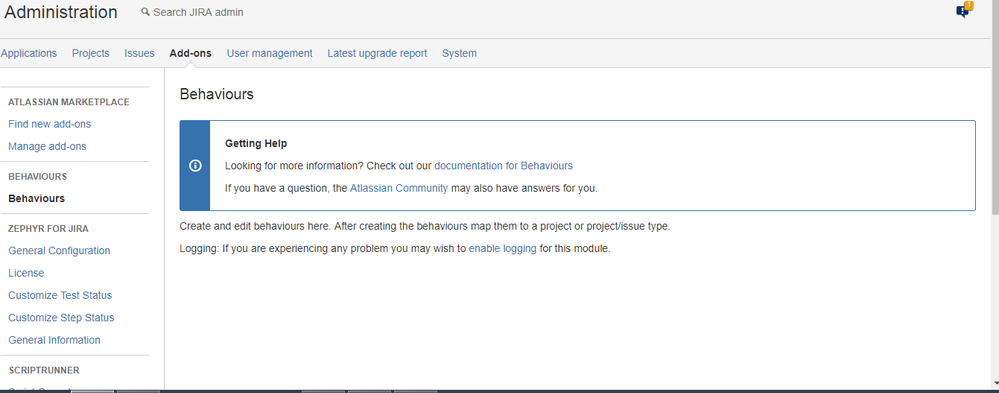Open the License sidebar link
The height and width of the screenshot is (393, 999).
pos(26,273)
